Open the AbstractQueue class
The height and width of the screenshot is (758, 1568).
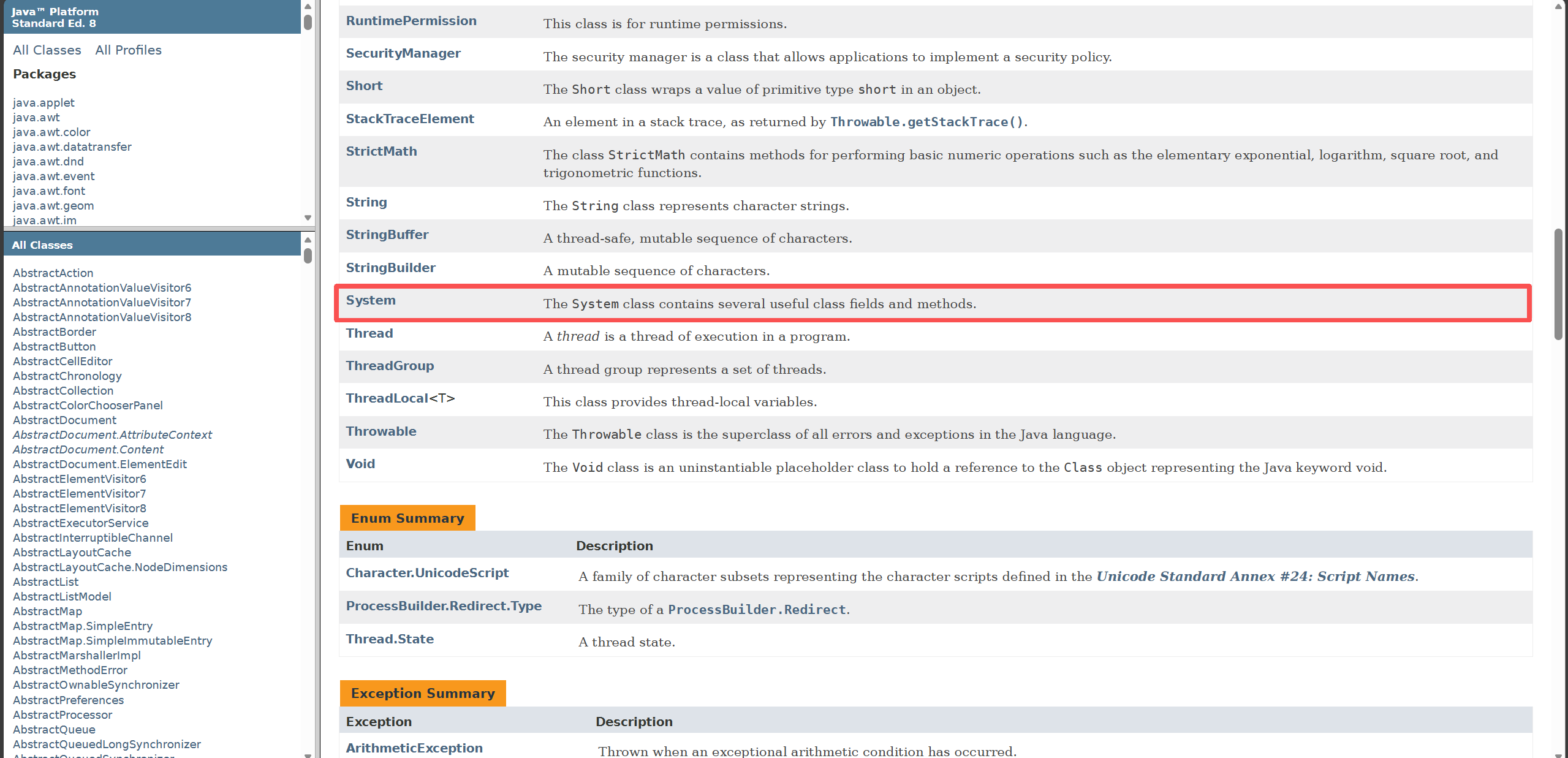tap(54, 729)
